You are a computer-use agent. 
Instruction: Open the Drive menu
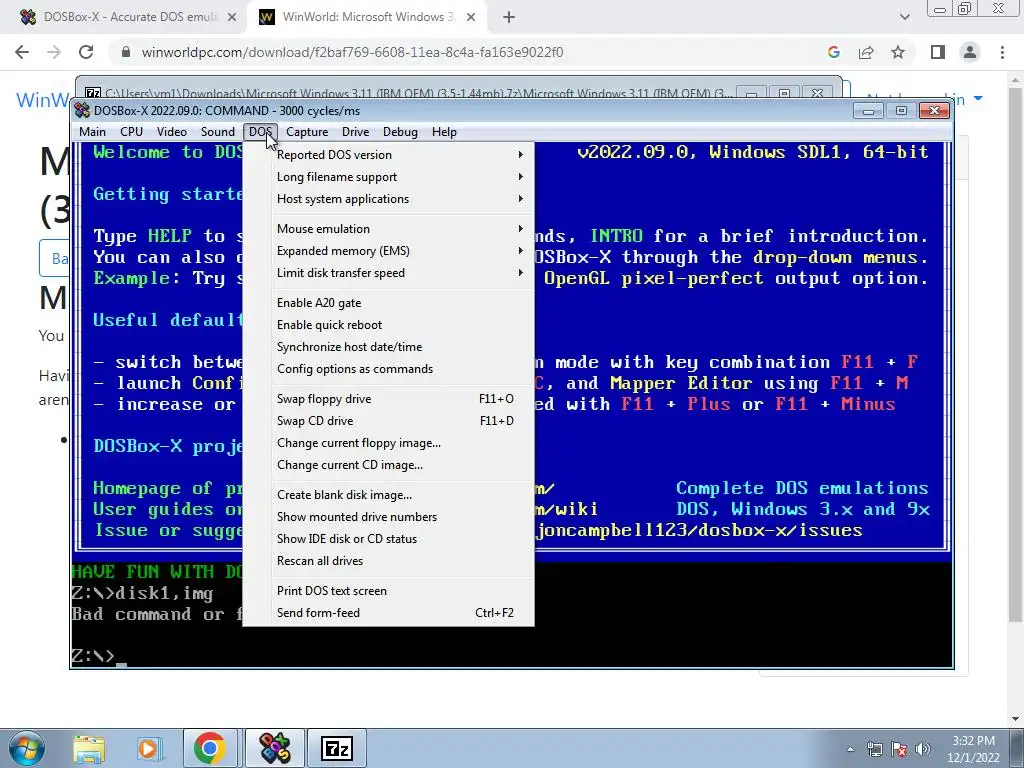[355, 132]
